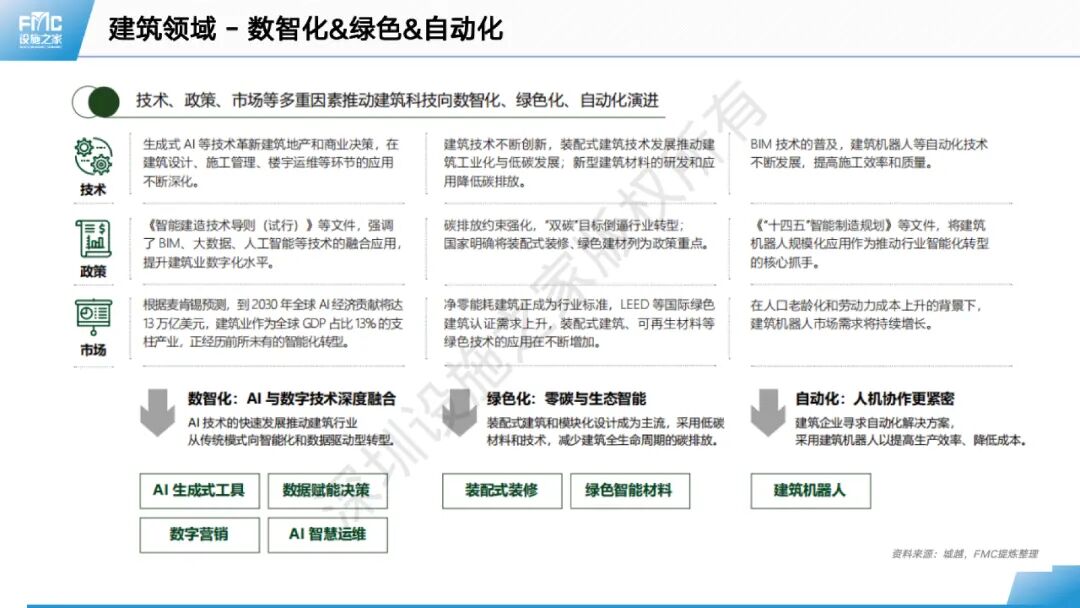Select the 建筑机器人 box
This screenshot has width=1080, height=608.
tap(813, 491)
